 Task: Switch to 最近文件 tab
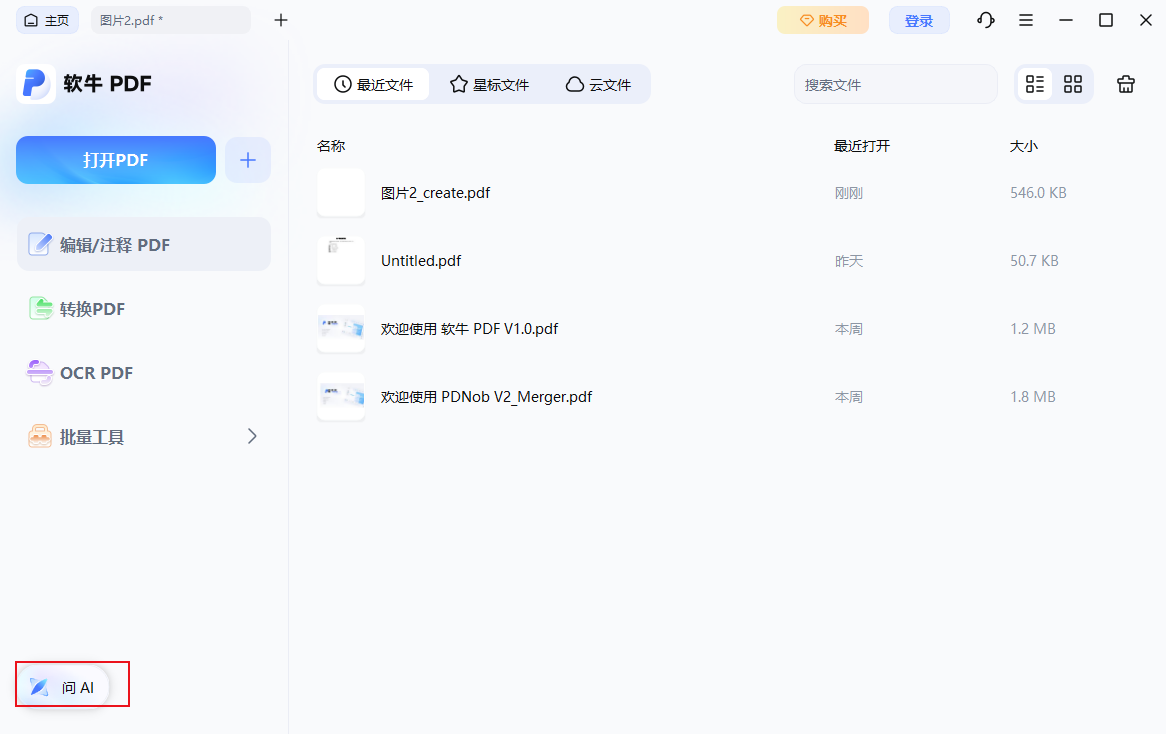pos(373,84)
